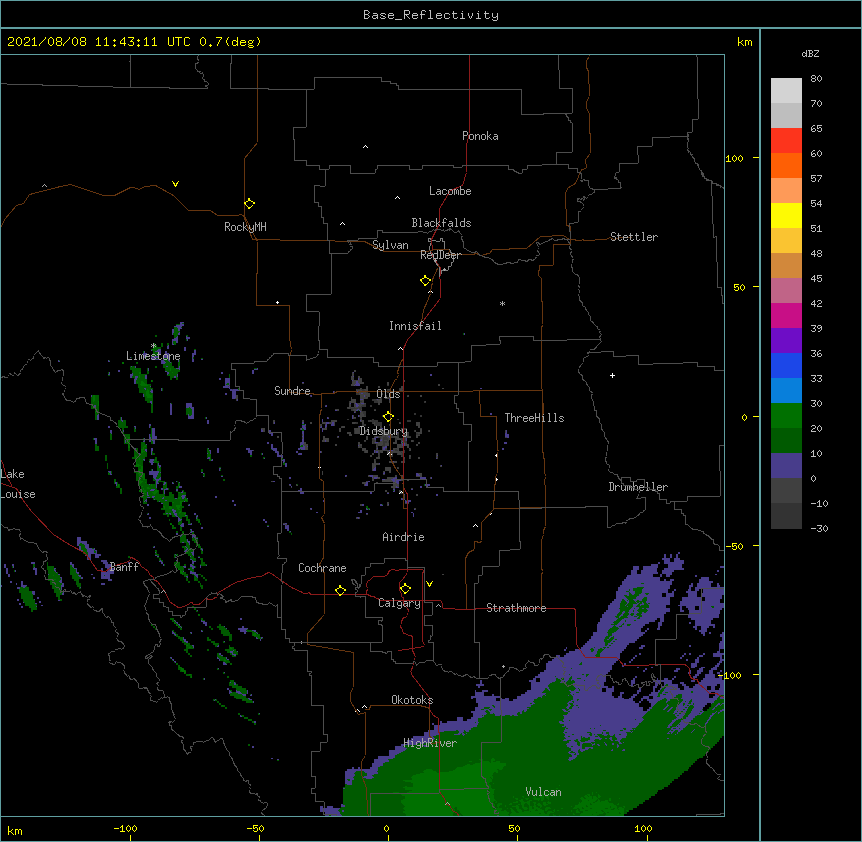
Task: Click the Sundre label
Action: [x=292, y=391]
